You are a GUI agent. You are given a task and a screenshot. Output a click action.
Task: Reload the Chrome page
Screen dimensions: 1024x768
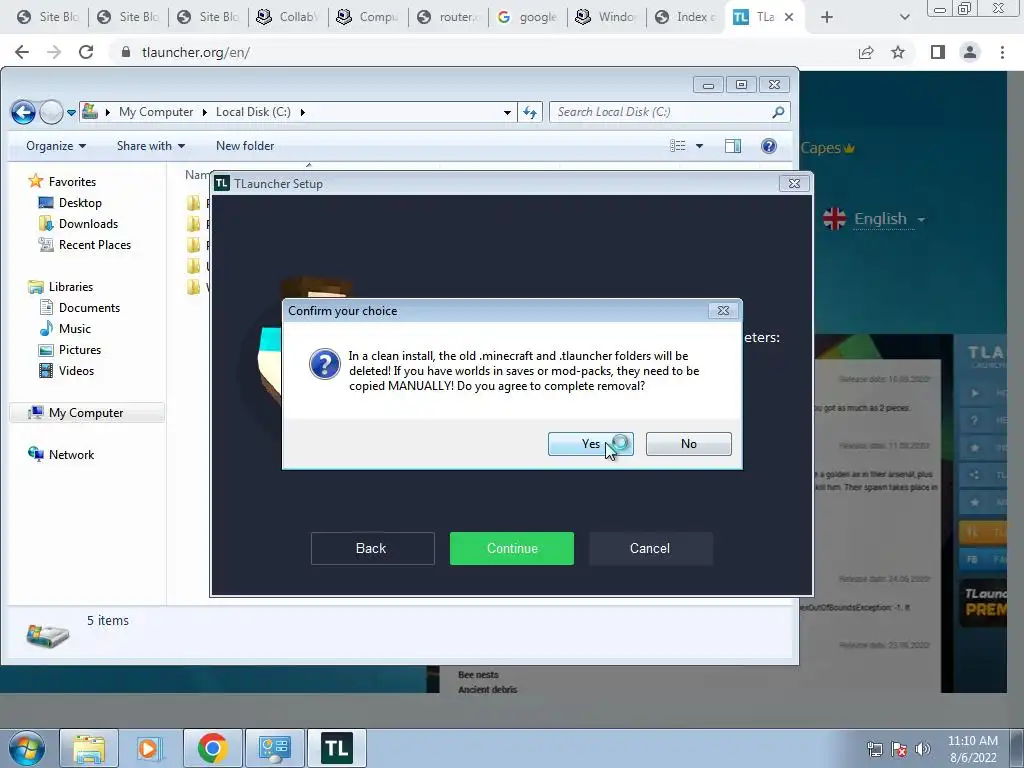tap(86, 52)
